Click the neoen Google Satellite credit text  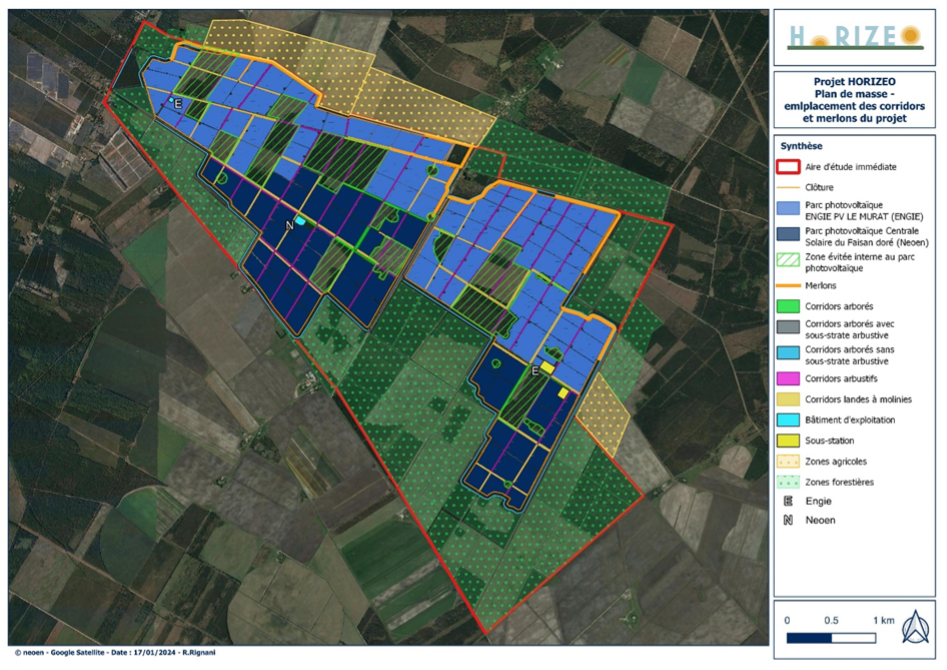point(114,652)
